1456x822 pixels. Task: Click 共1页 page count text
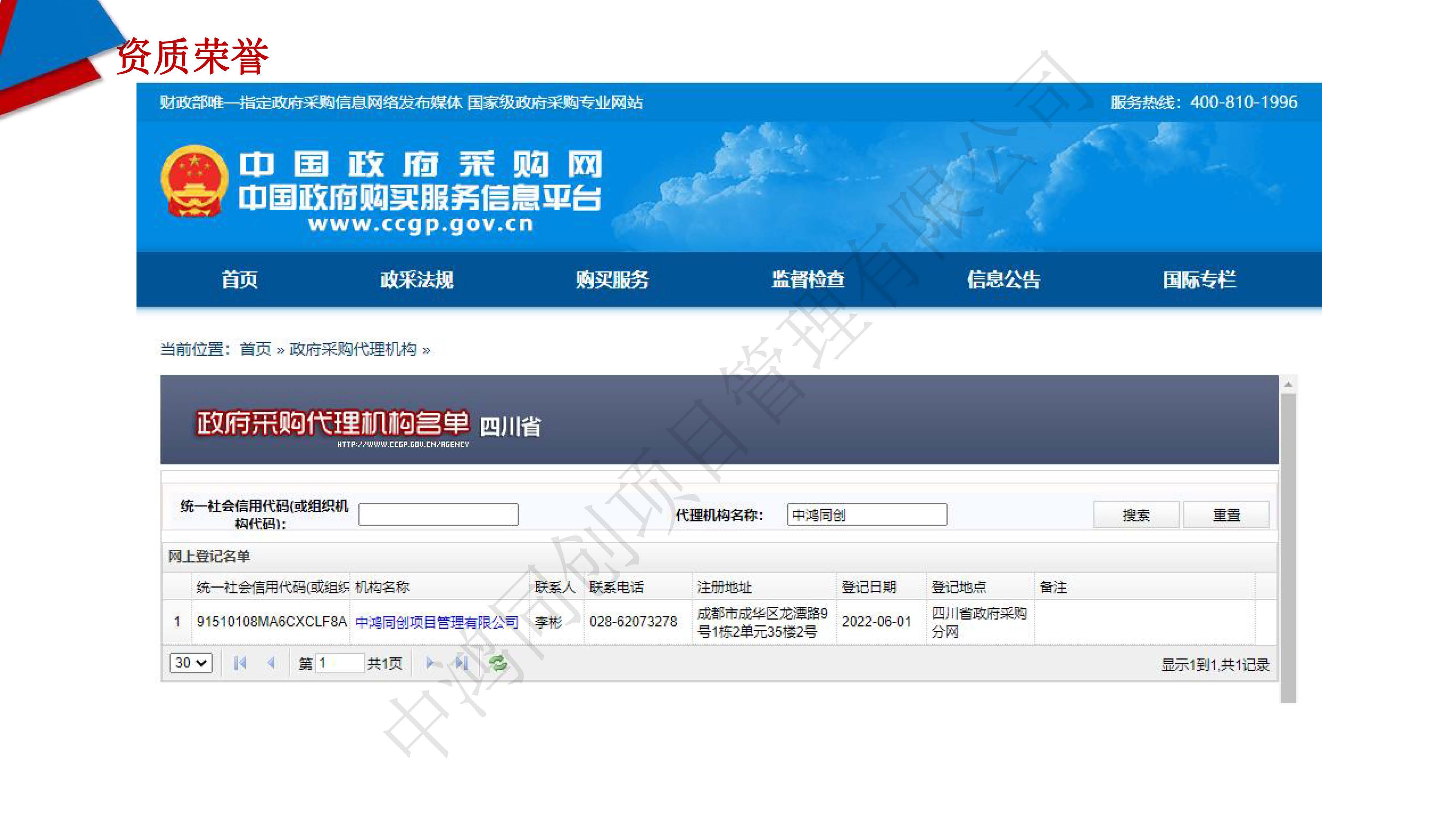384,663
